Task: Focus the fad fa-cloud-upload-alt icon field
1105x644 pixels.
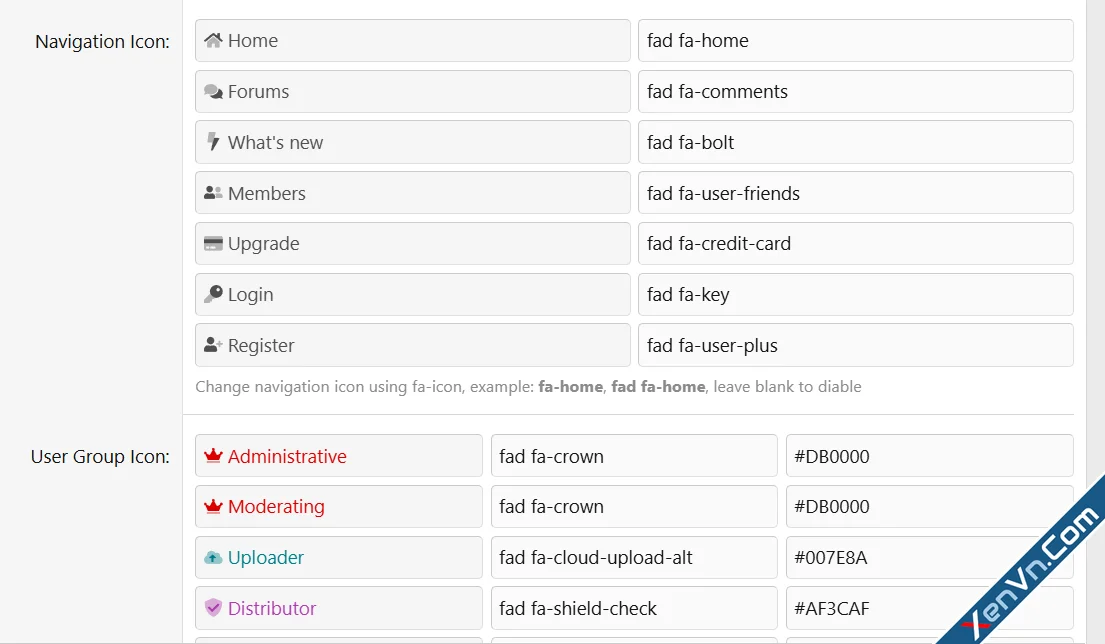Action: (634, 557)
